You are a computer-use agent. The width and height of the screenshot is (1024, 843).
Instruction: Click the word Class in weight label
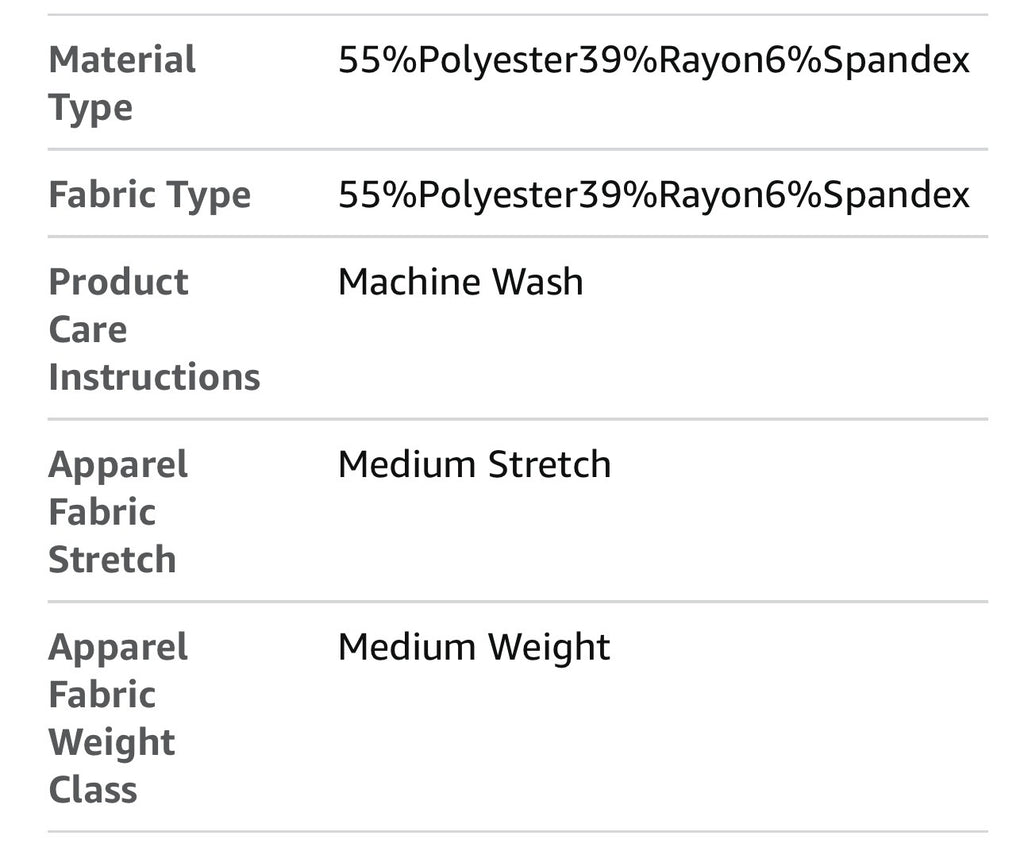coord(93,790)
